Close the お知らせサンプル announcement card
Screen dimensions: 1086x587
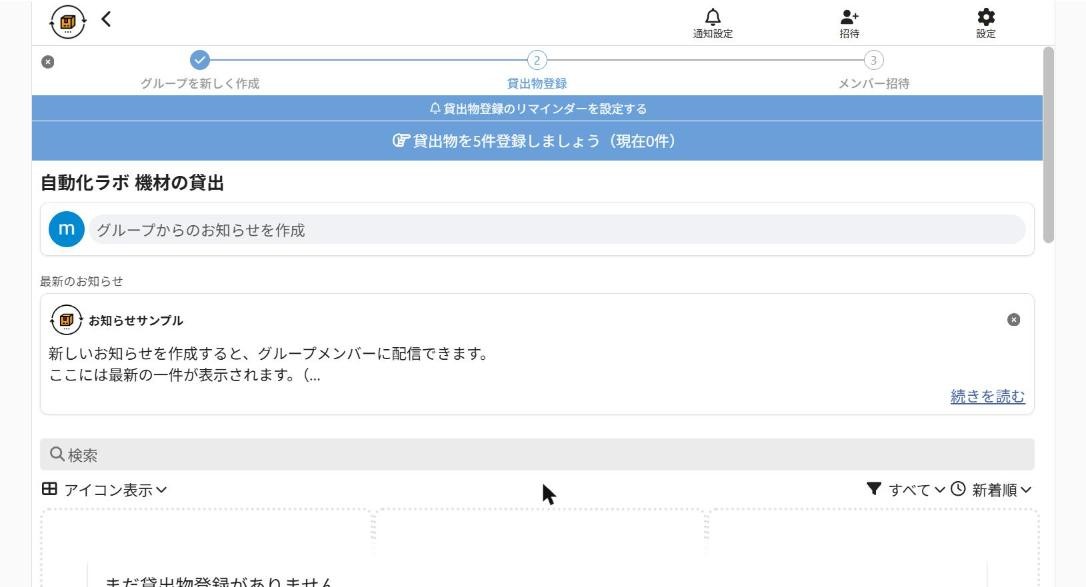[x=1013, y=320]
